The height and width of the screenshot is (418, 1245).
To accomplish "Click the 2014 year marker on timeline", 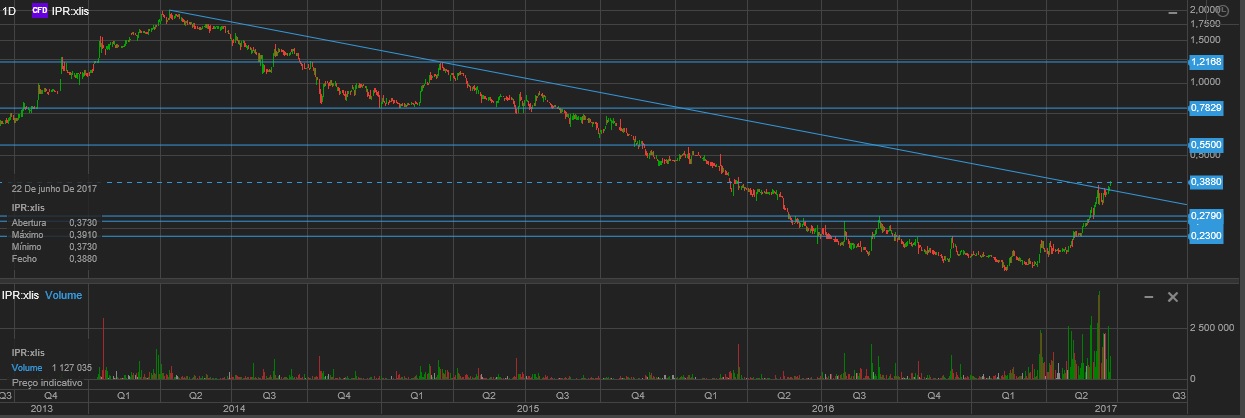I will click(x=234, y=409).
